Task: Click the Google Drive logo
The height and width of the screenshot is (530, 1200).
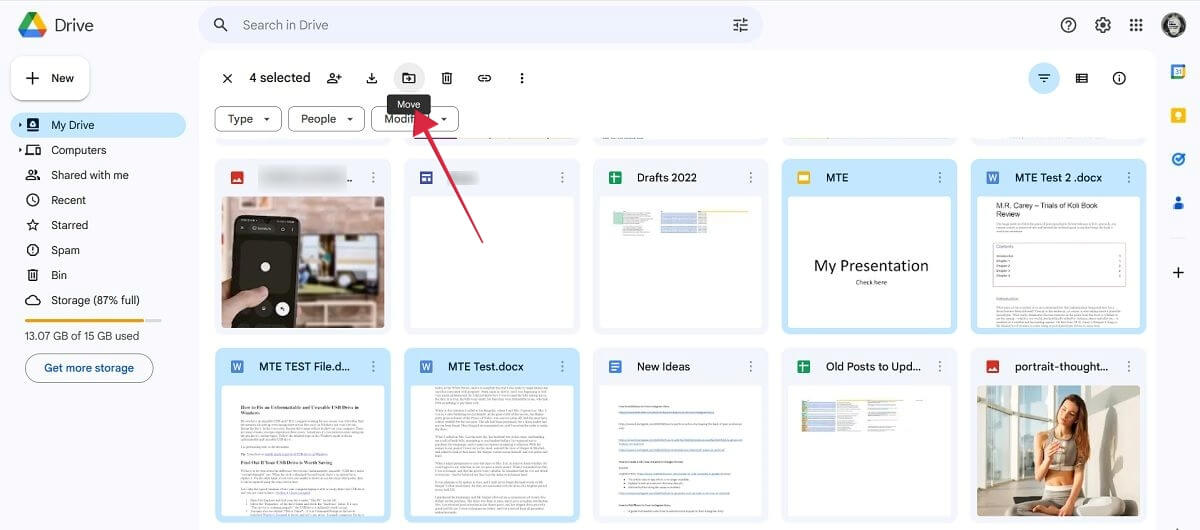Action: (x=34, y=25)
